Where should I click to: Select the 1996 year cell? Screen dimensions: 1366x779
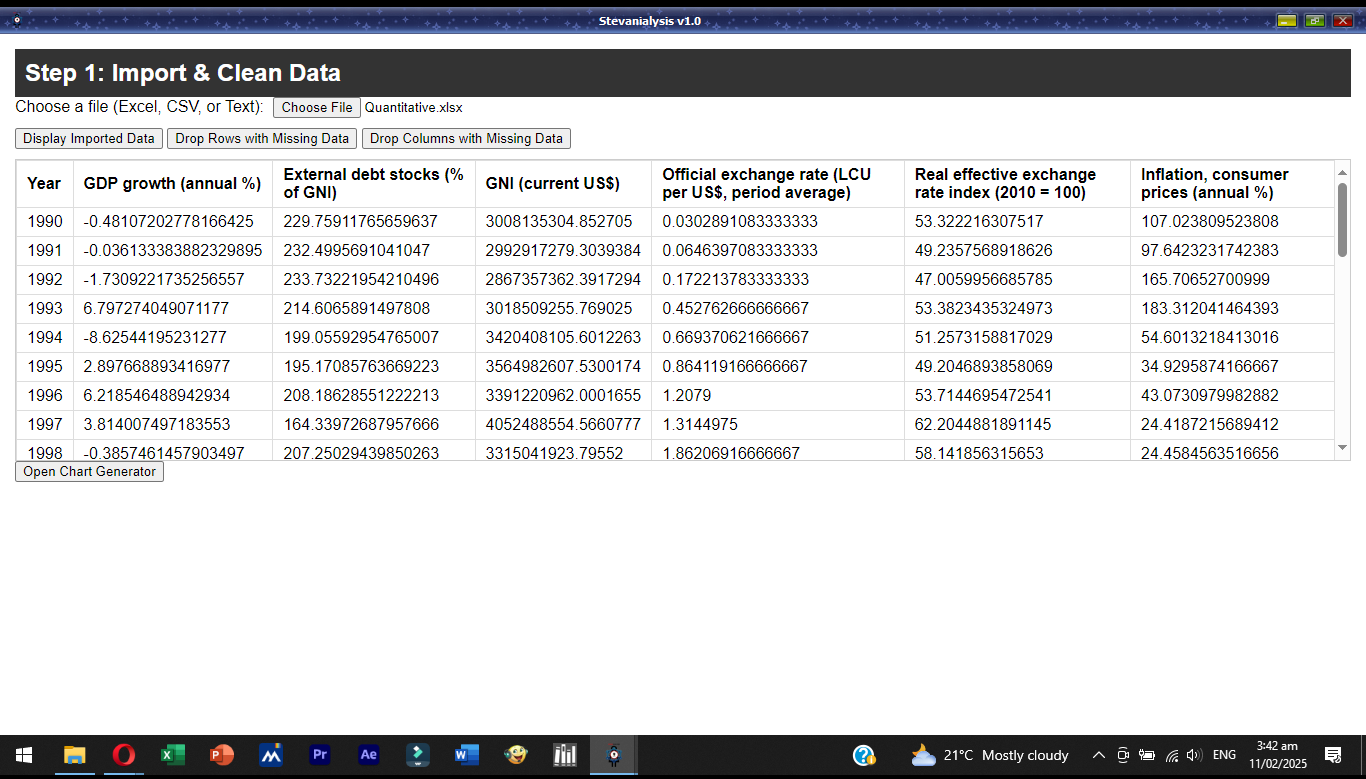tap(44, 395)
